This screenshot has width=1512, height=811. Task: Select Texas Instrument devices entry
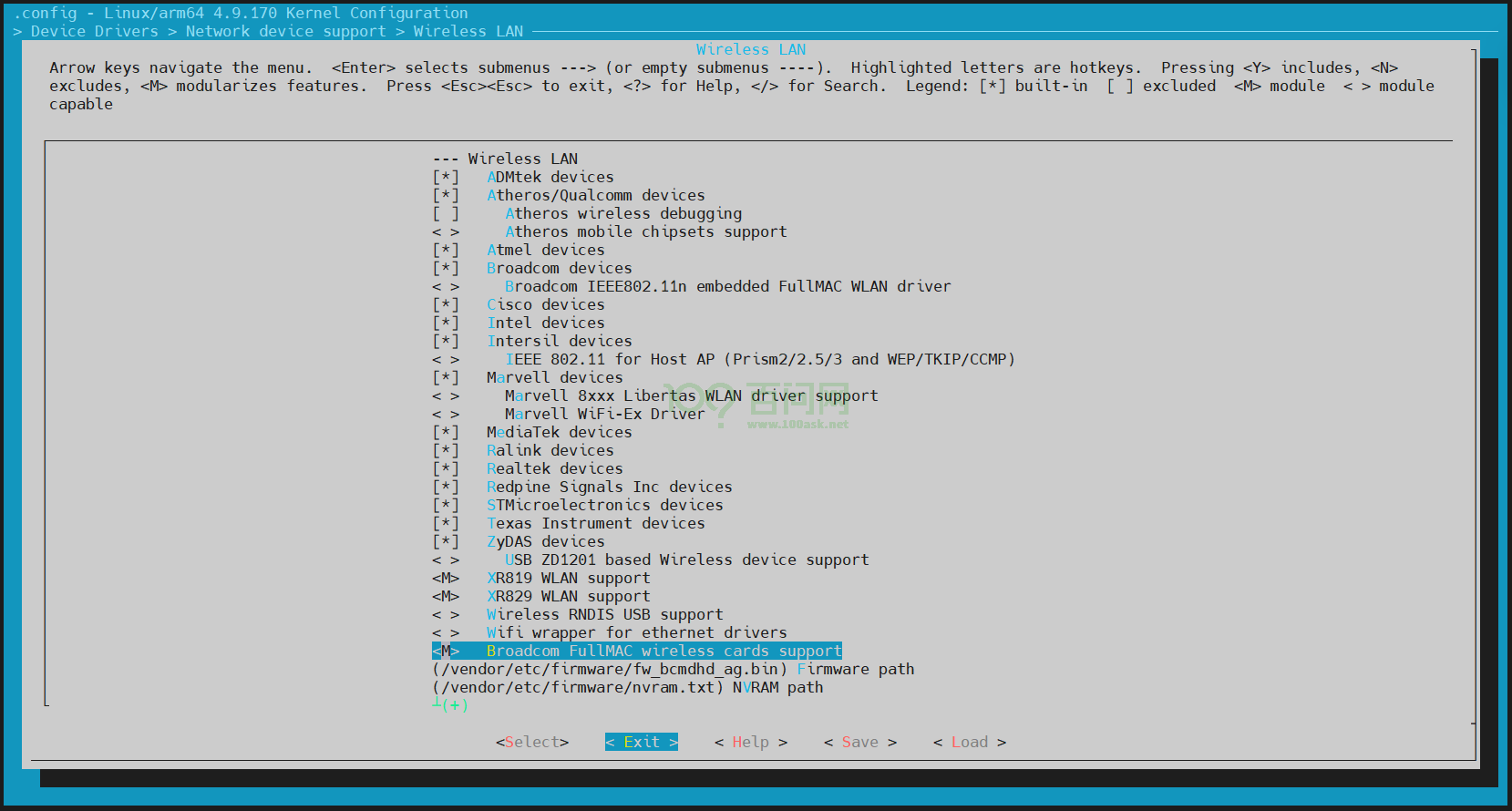[x=595, y=523]
